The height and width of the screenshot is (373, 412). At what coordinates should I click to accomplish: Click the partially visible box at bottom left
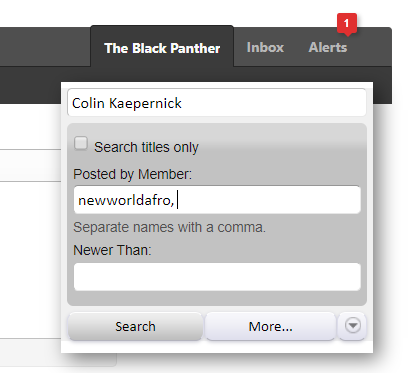[58, 353]
